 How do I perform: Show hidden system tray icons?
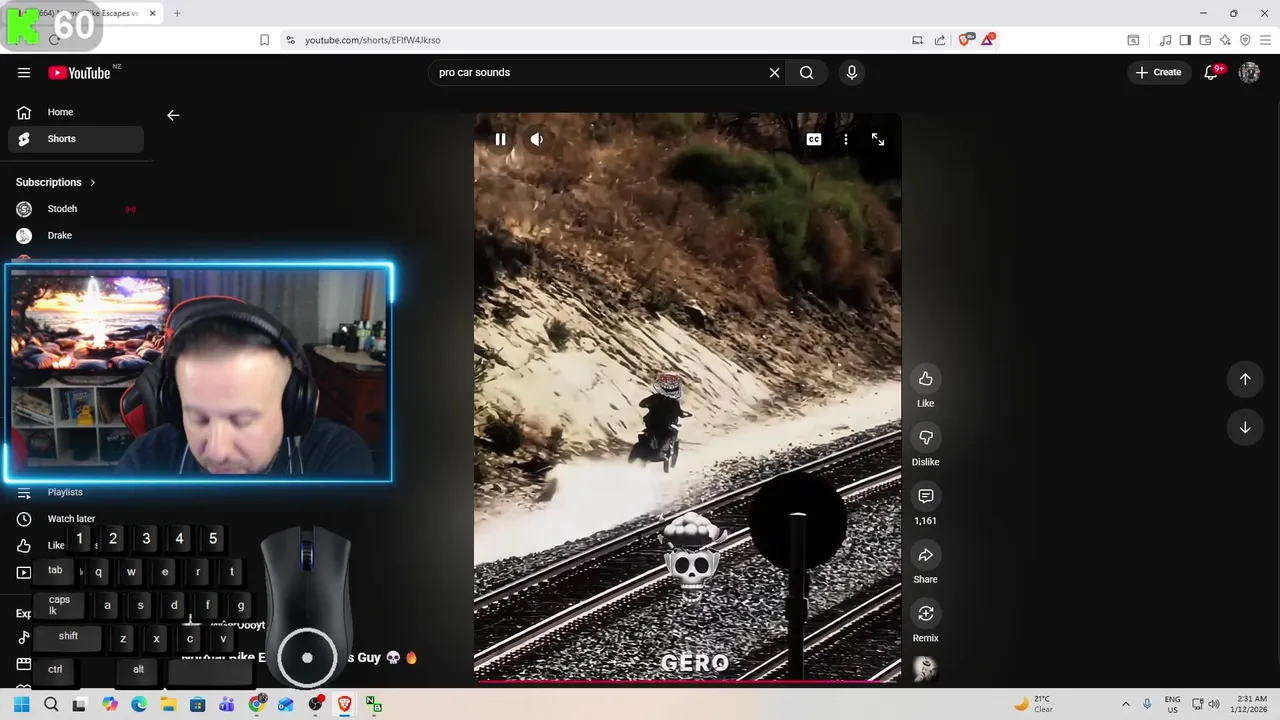1125,705
